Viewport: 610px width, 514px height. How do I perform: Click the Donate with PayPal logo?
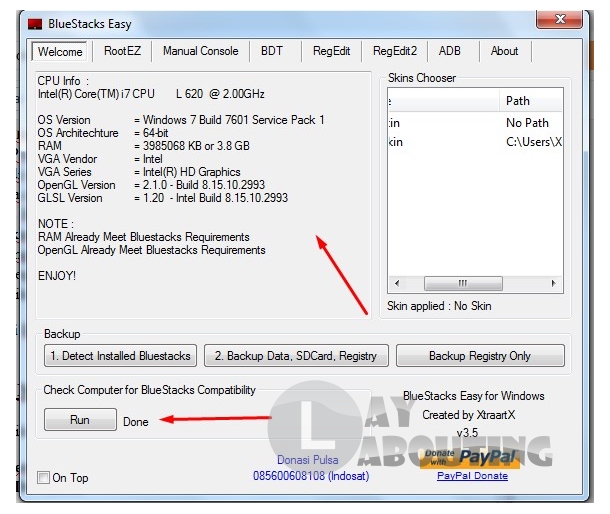pos(470,458)
